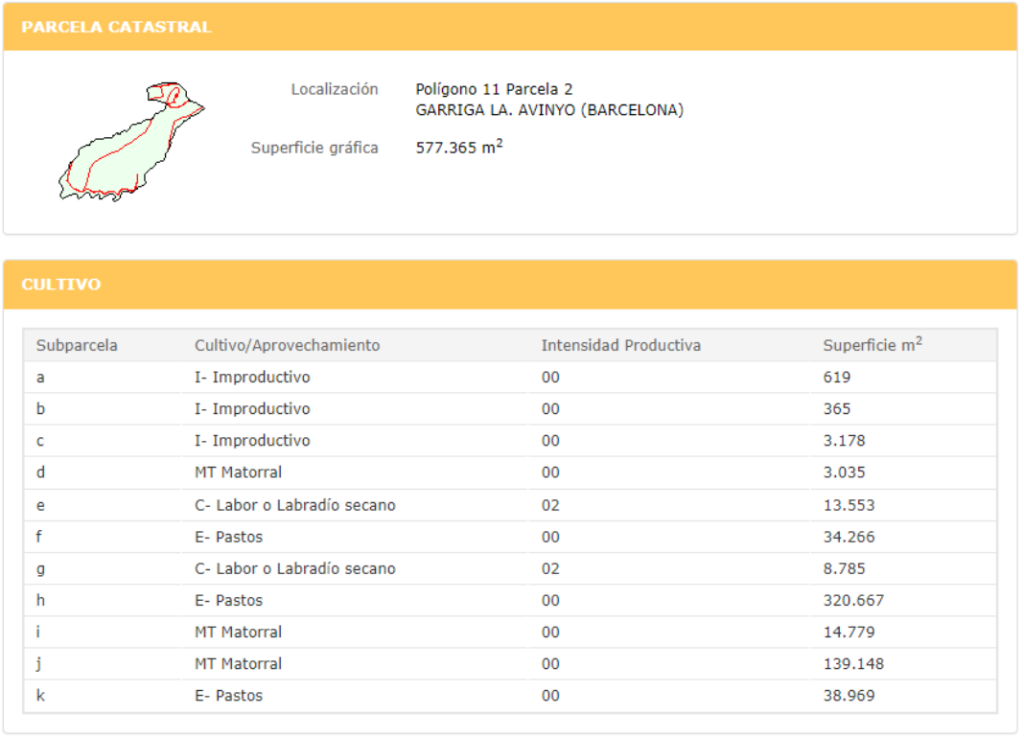Viewport: 1024px width, 737px height.
Task: Click the Intensidad Productiva column header
Action: point(621,345)
